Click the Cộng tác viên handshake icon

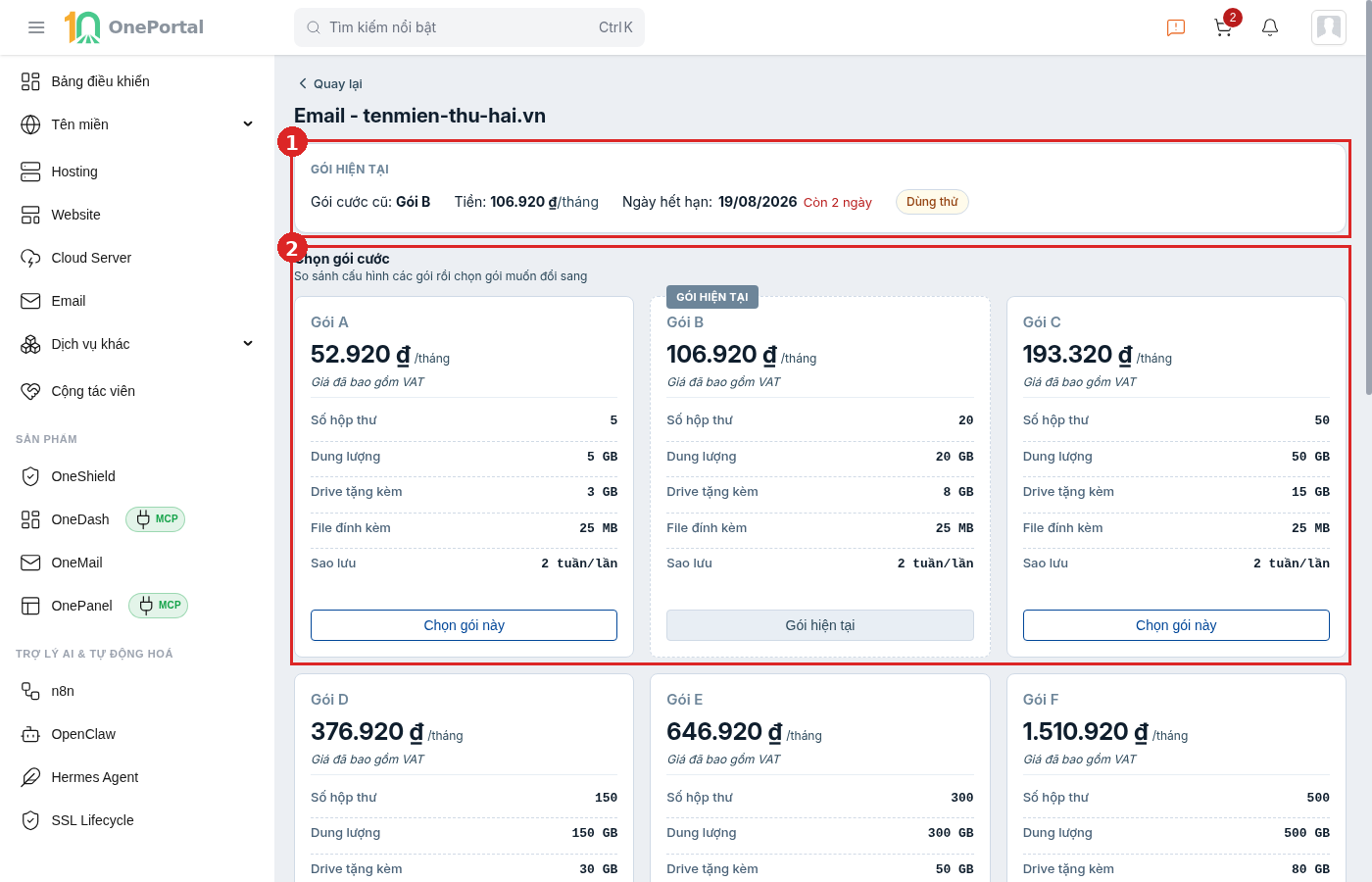click(30, 391)
